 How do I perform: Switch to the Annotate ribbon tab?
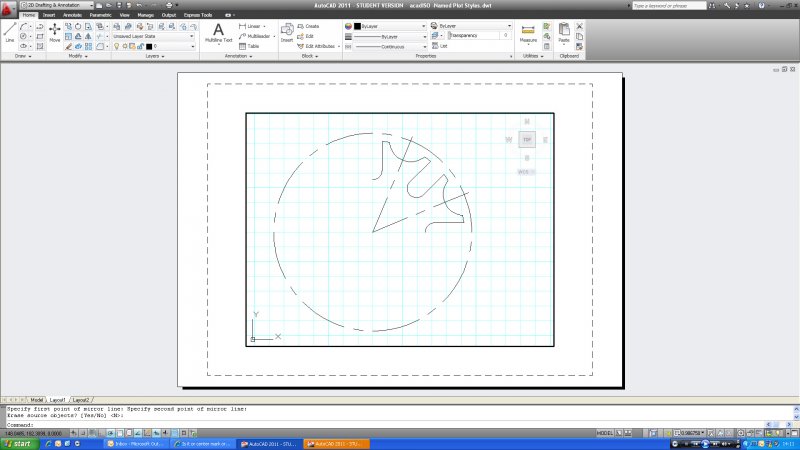point(73,16)
